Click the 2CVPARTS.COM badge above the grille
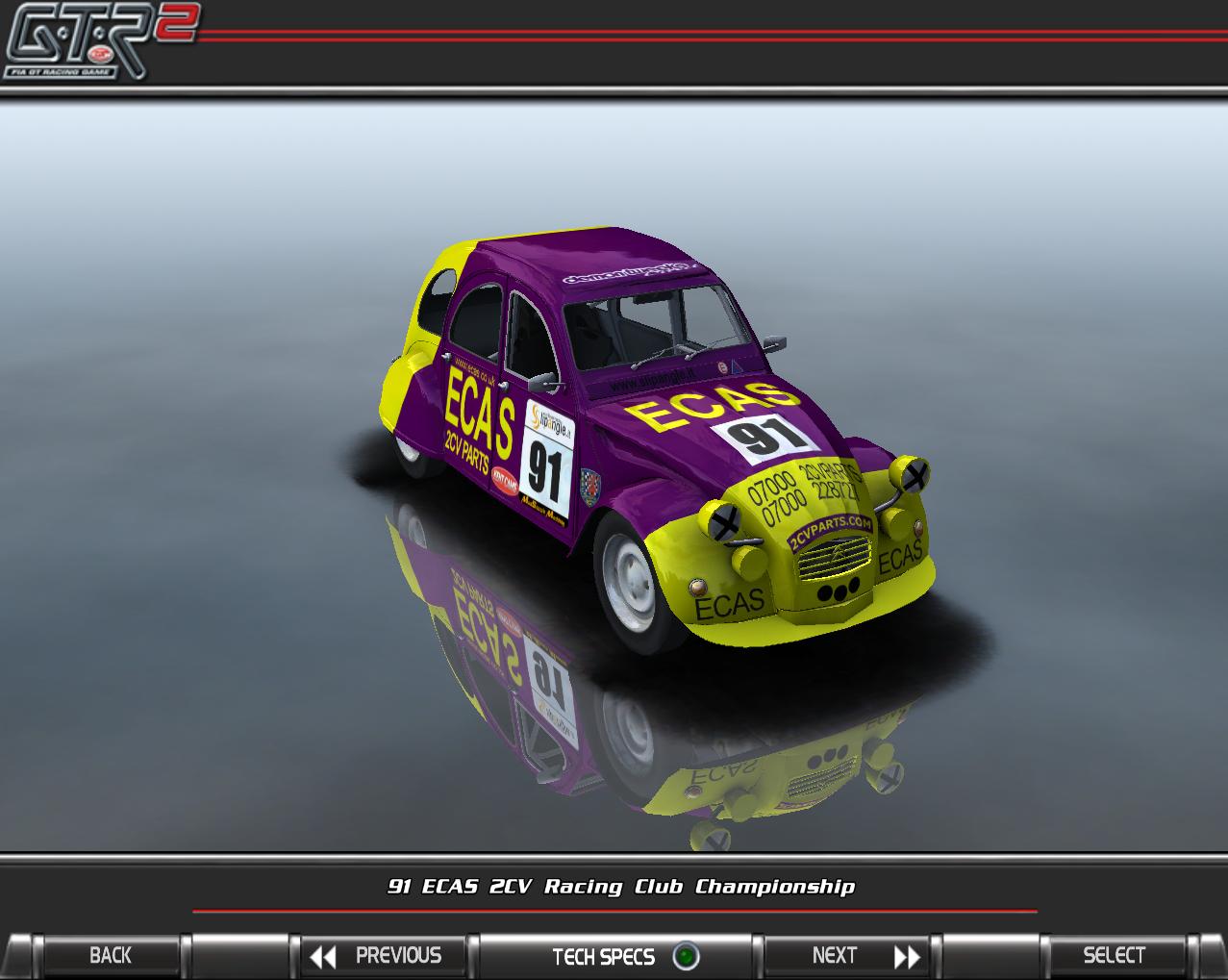Viewport: 1228px width, 980px height. (x=829, y=532)
